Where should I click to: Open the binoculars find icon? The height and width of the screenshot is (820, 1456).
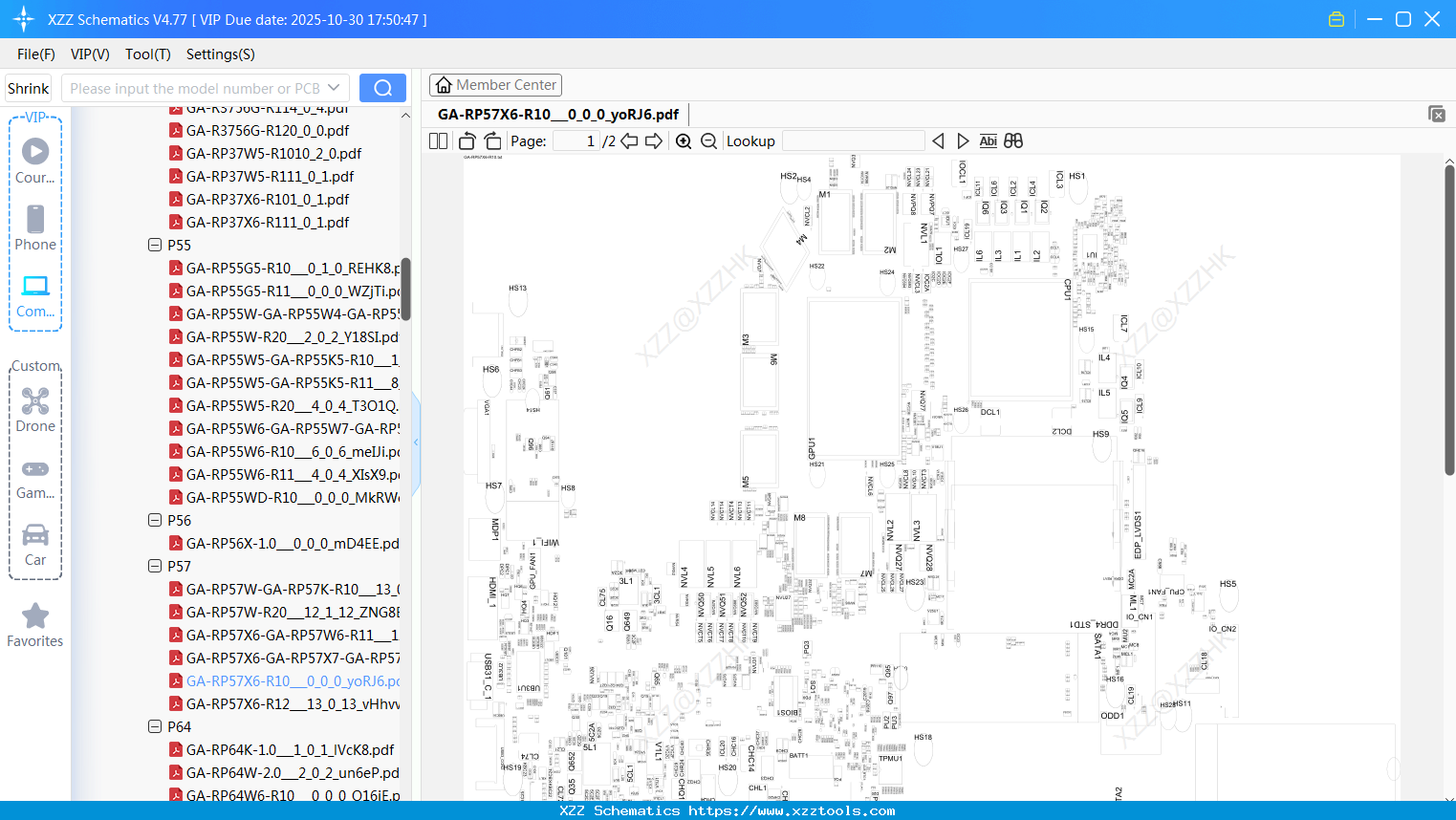(x=1013, y=141)
